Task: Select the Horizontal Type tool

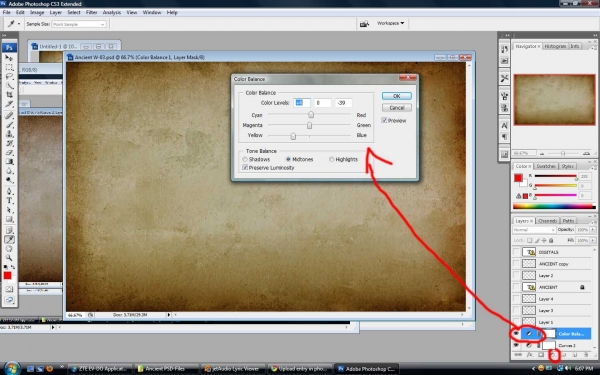Action: (9, 201)
